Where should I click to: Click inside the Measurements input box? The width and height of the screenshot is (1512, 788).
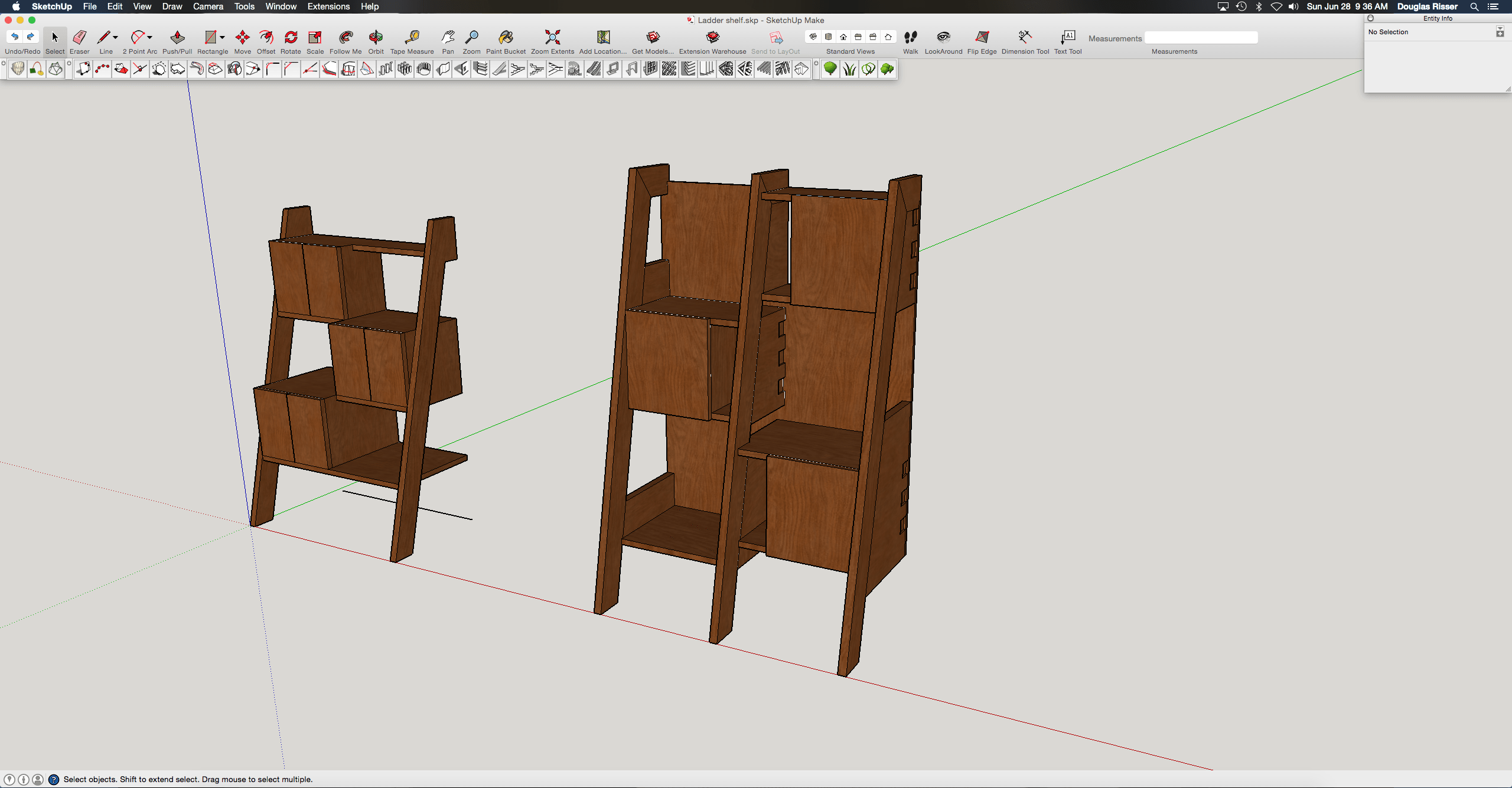(x=1201, y=38)
